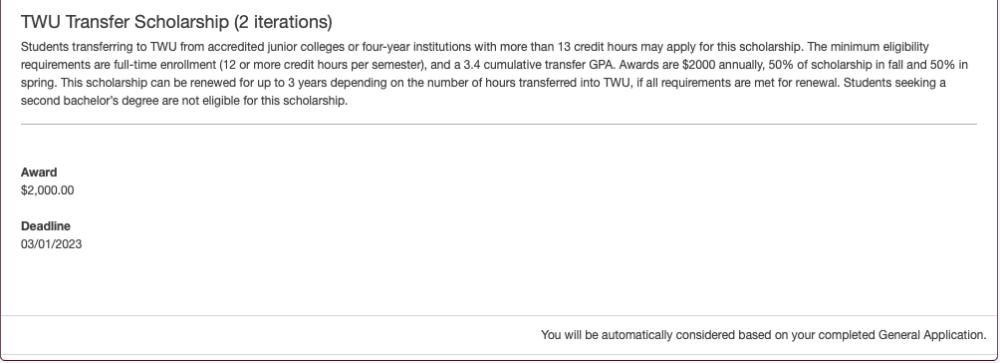Click the divider line below the description
1000x363 pixels.
499,124
